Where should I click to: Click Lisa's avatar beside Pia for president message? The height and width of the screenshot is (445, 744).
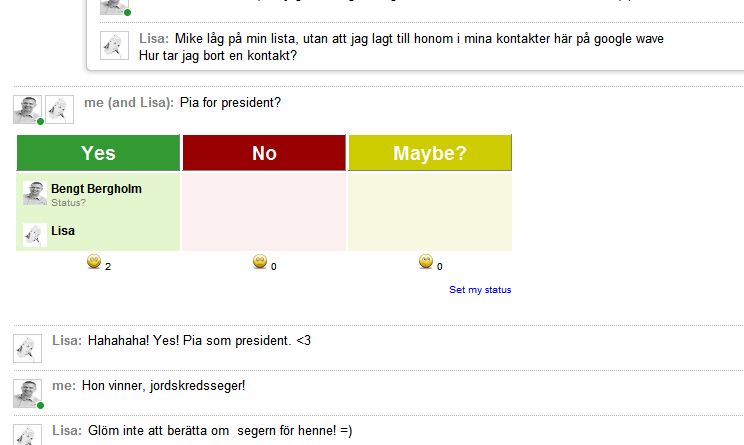coord(59,110)
